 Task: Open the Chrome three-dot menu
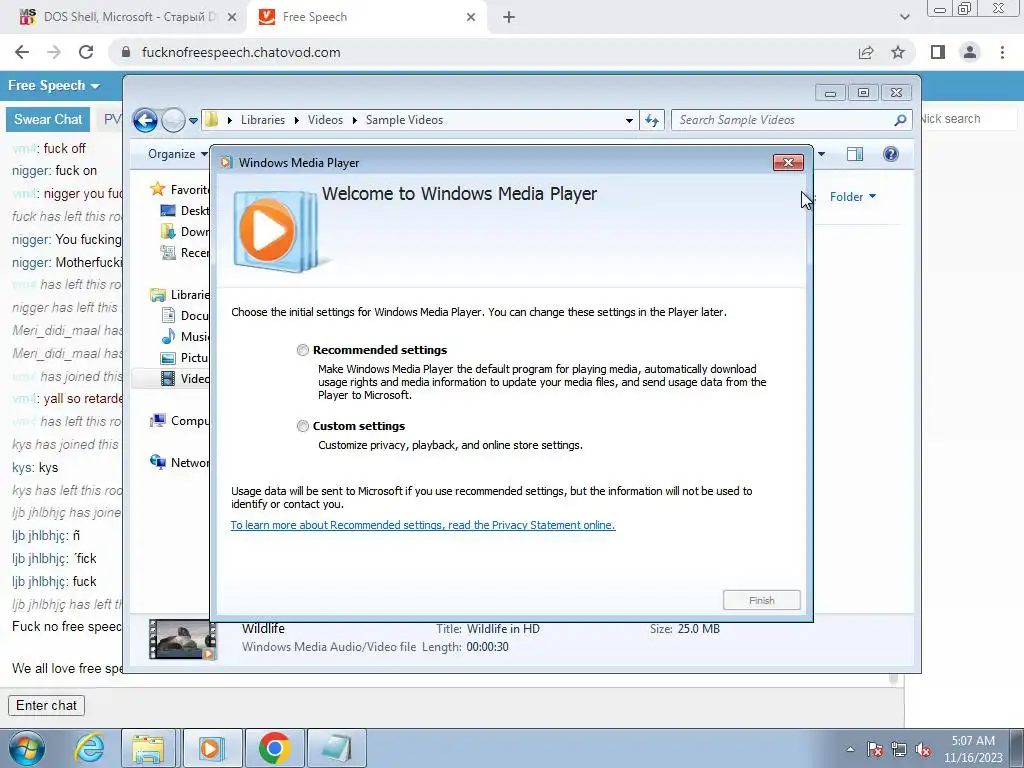1002,52
